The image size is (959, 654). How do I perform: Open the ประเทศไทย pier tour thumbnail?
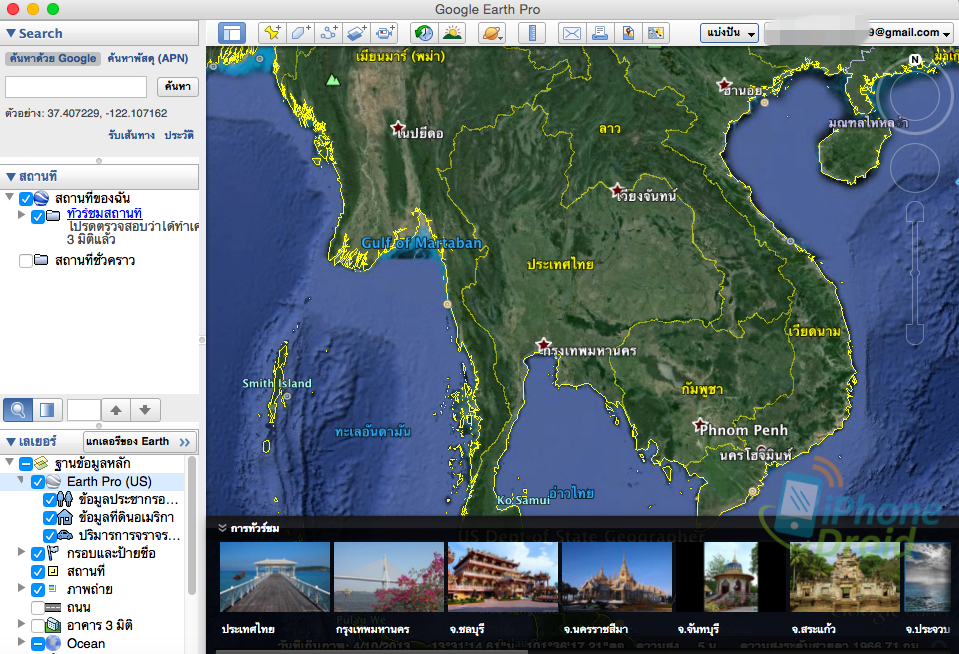[x=275, y=577]
